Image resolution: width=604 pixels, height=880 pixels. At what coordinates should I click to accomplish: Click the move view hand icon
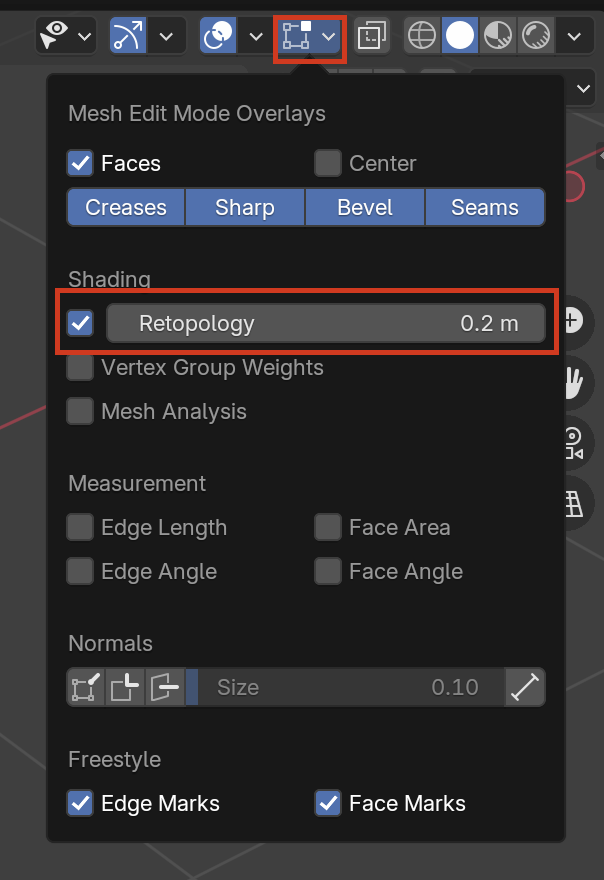589,383
